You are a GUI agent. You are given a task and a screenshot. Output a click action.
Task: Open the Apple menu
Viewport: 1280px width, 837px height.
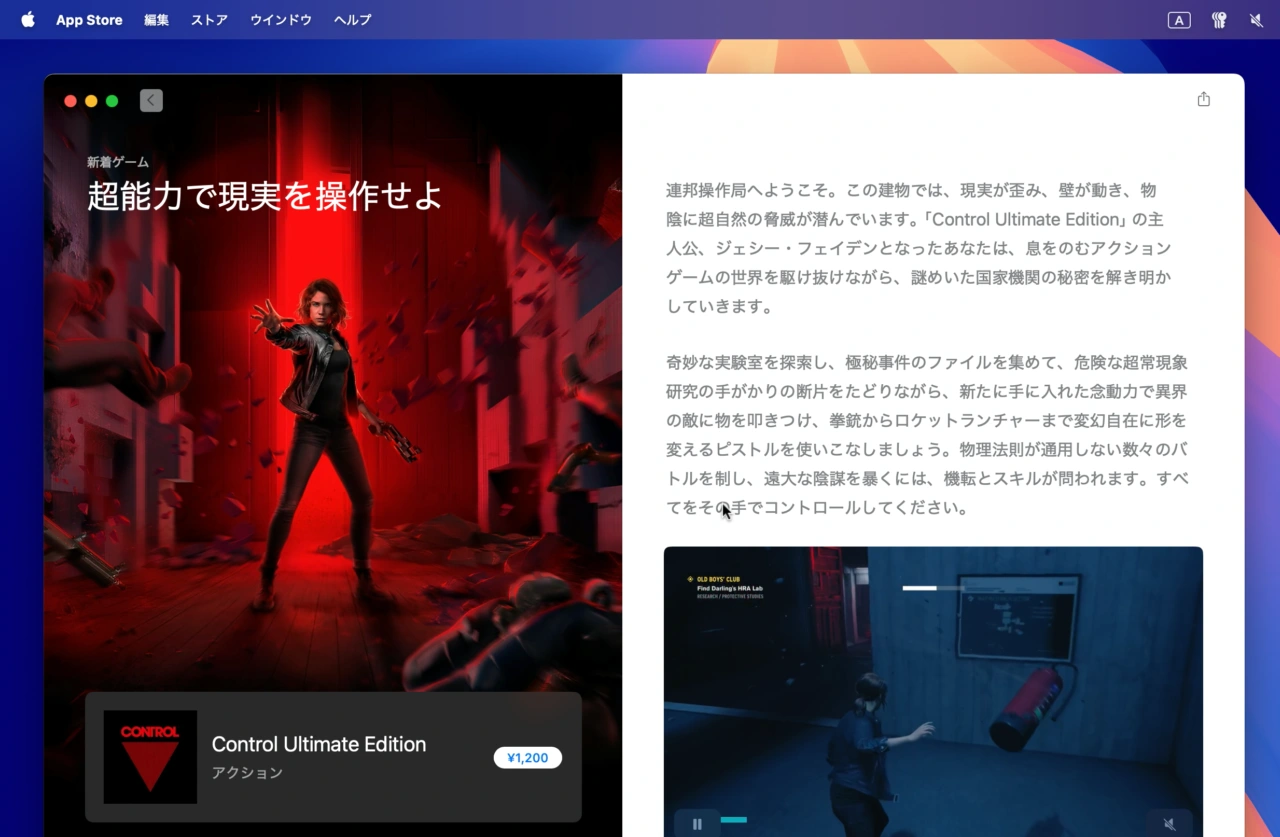[27, 20]
